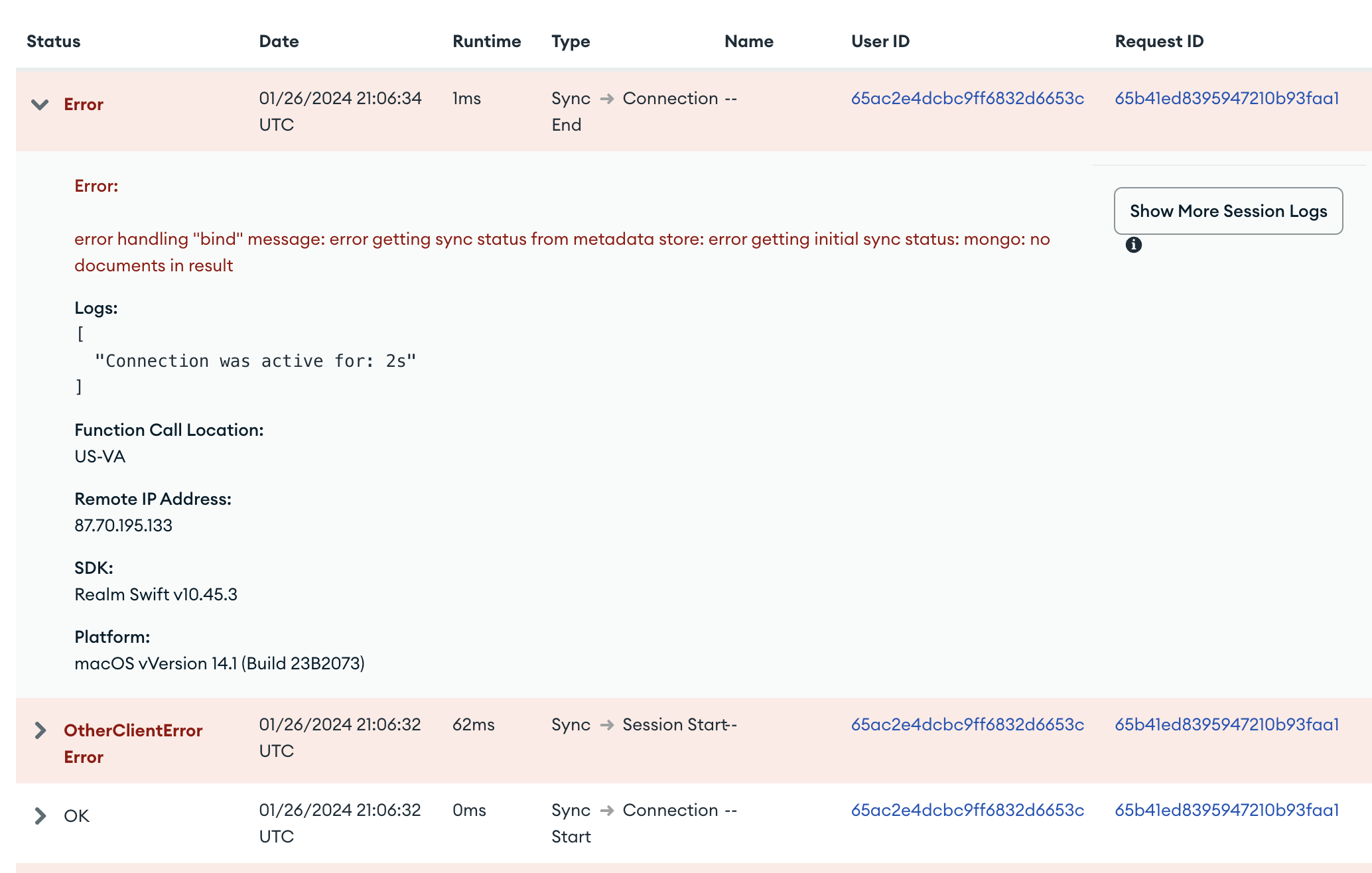Click info icon below Session Logs button
Image resolution: width=1372 pixels, height=873 pixels.
[1134, 245]
